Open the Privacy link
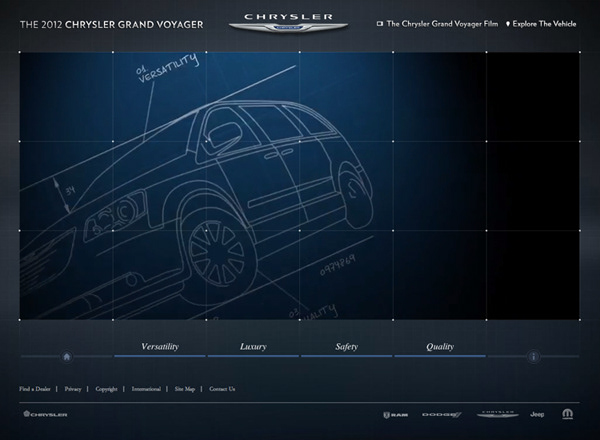 click(x=73, y=389)
